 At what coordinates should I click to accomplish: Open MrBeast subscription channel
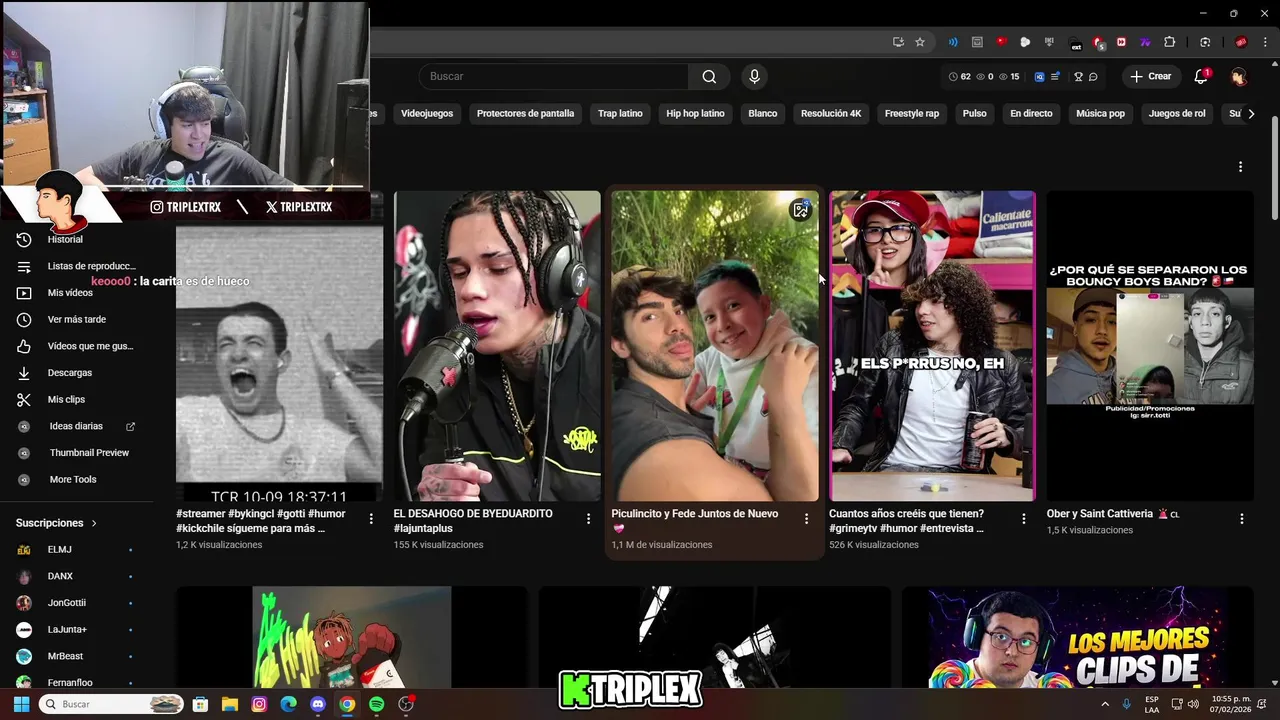(77, 656)
